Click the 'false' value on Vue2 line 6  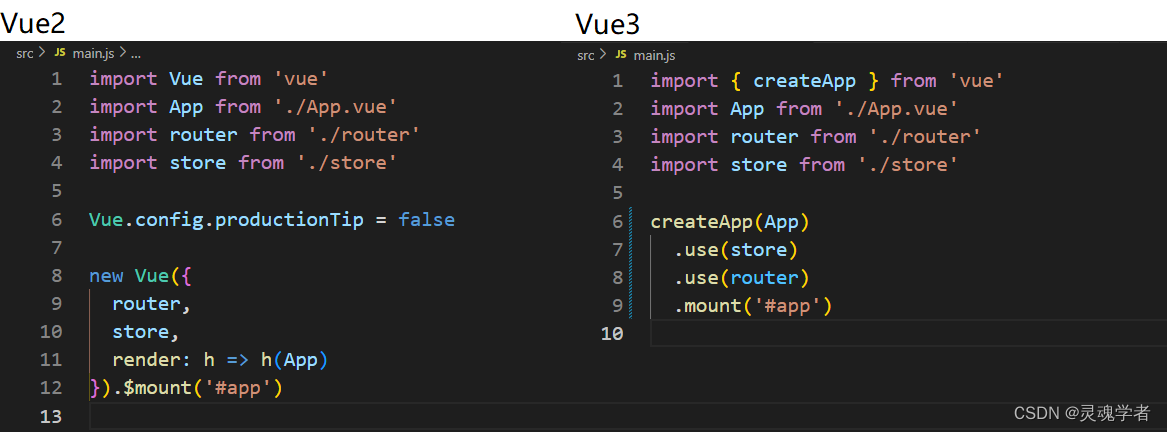[x=426, y=220]
